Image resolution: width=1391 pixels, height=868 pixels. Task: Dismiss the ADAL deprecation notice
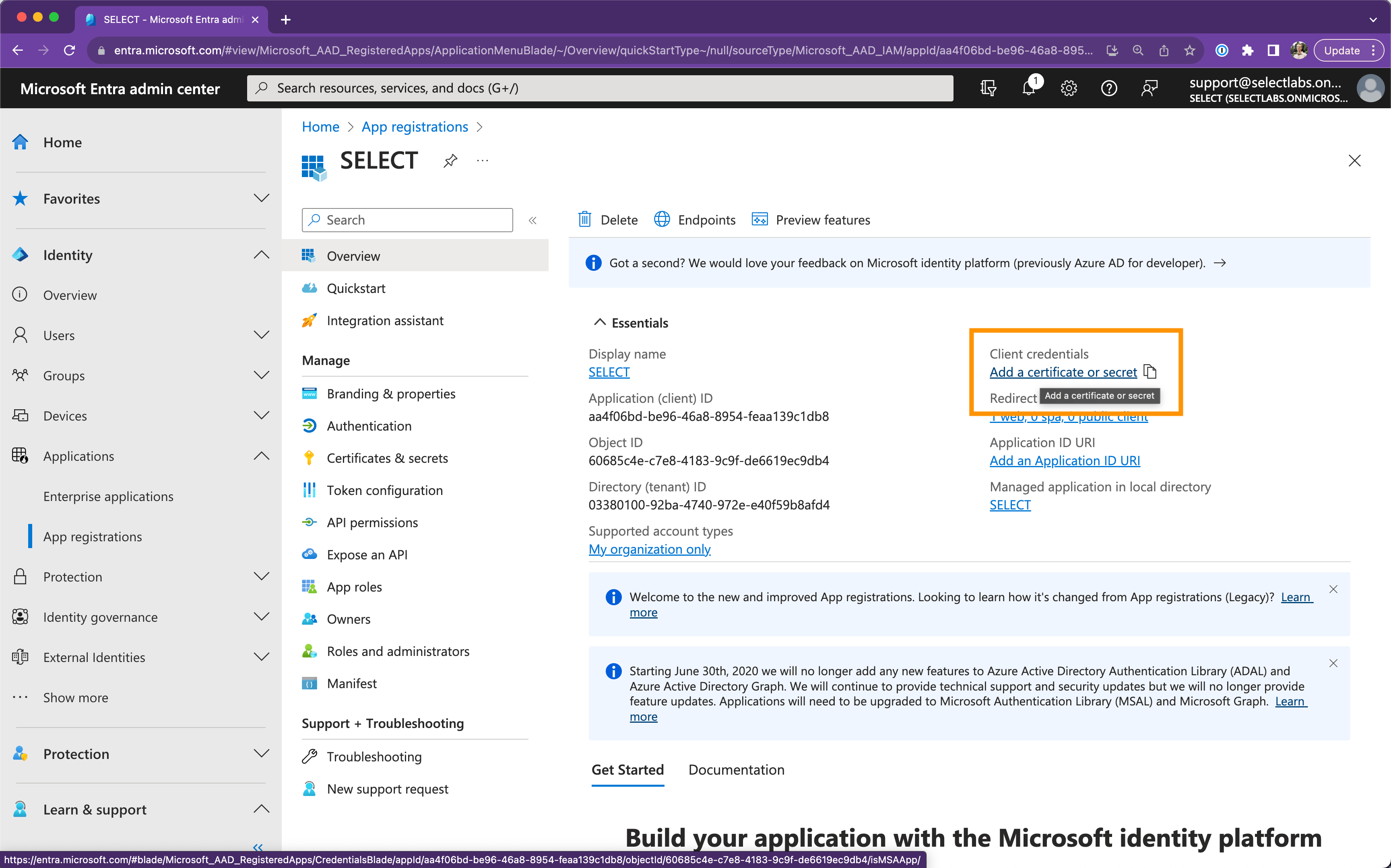click(x=1333, y=664)
